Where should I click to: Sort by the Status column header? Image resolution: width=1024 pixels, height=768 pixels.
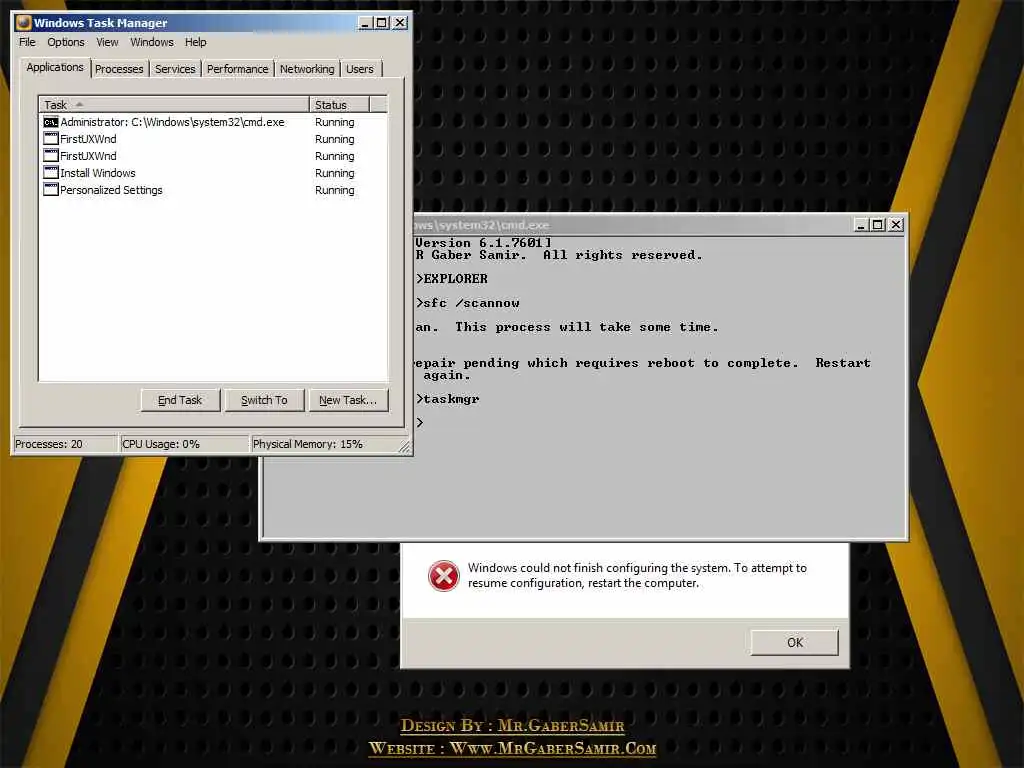coord(339,104)
